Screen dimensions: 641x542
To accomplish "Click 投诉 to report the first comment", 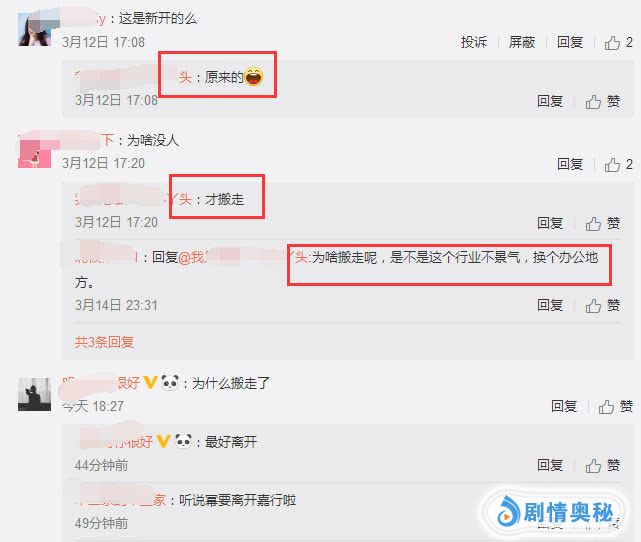I will [474, 42].
